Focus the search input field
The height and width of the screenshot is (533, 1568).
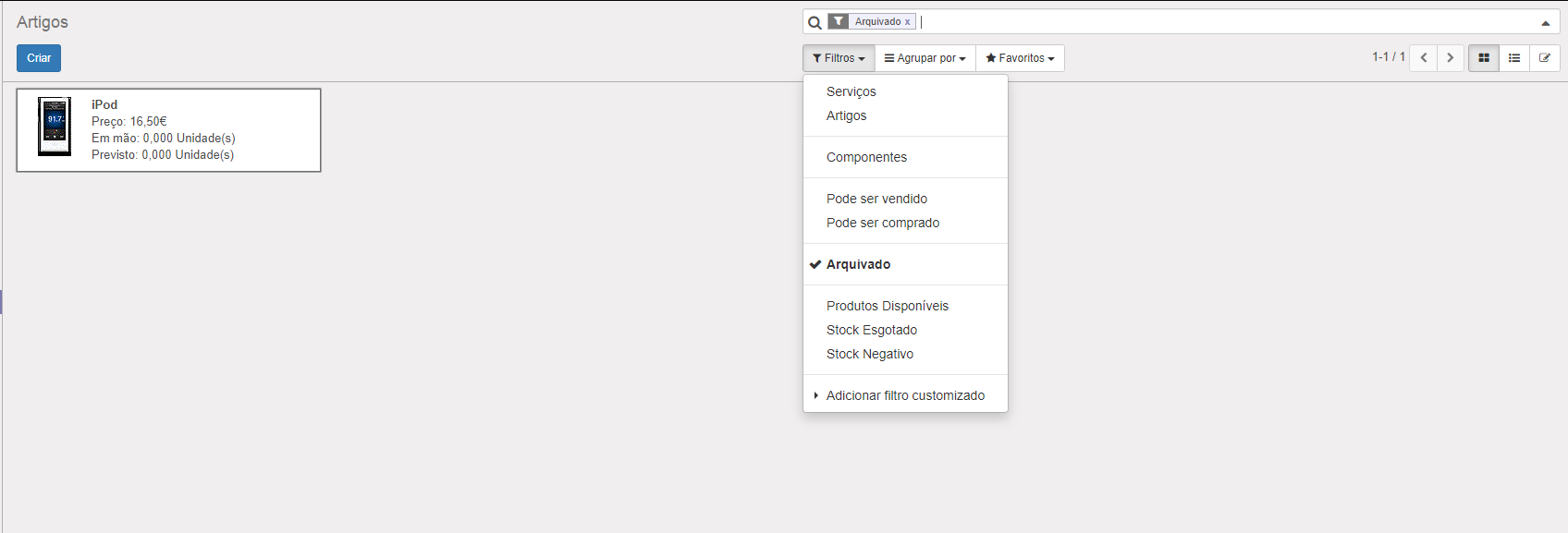coord(1225,22)
